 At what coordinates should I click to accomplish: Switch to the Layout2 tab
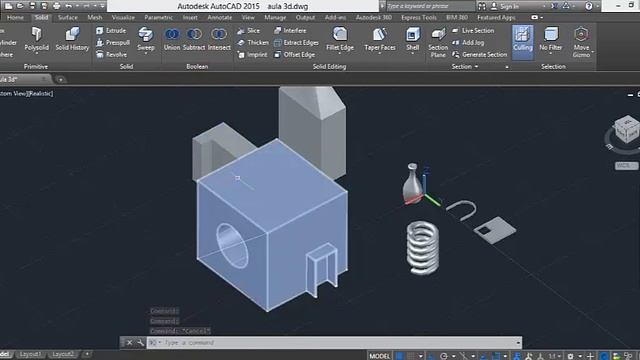coord(63,354)
